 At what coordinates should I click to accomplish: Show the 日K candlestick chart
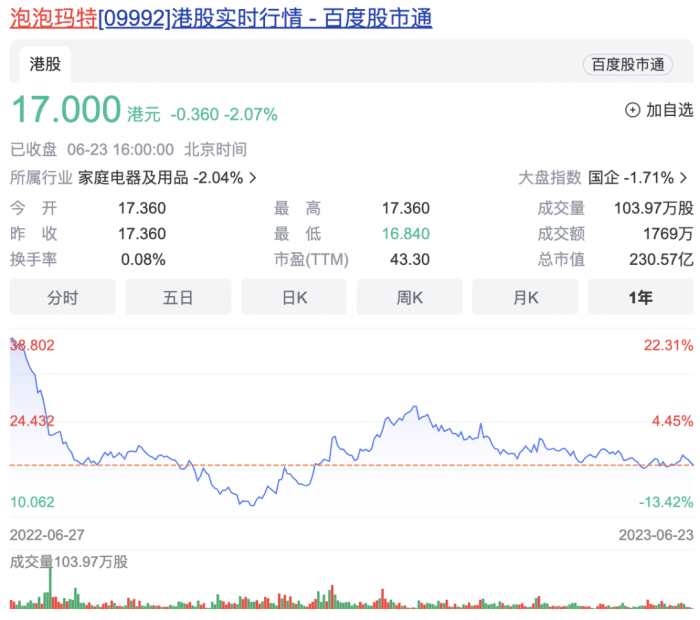coord(294,297)
